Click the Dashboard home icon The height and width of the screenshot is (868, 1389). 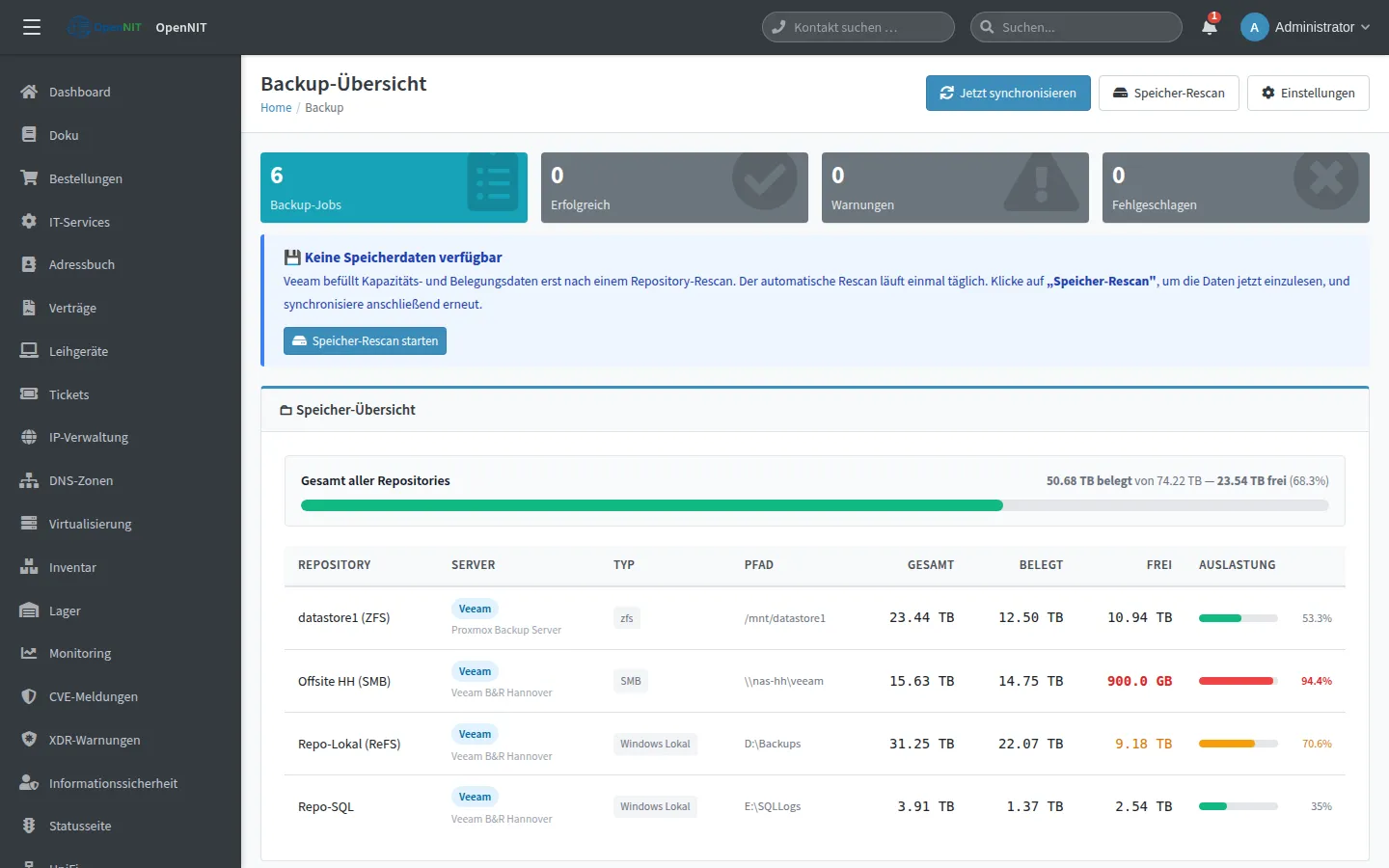coord(29,92)
